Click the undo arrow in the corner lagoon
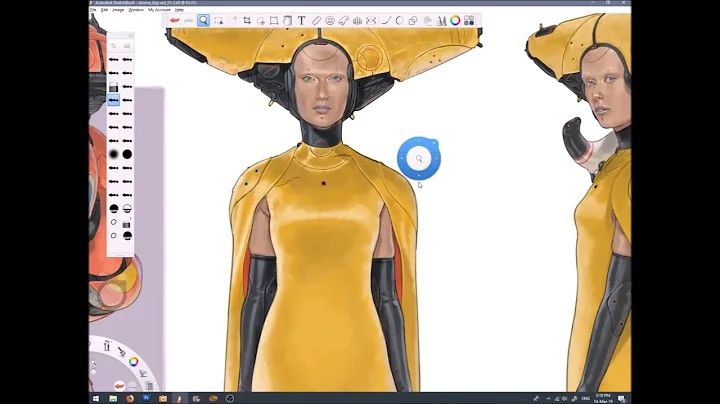Image resolution: width=720 pixels, height=404 pixels. click(x=119, y=386)
